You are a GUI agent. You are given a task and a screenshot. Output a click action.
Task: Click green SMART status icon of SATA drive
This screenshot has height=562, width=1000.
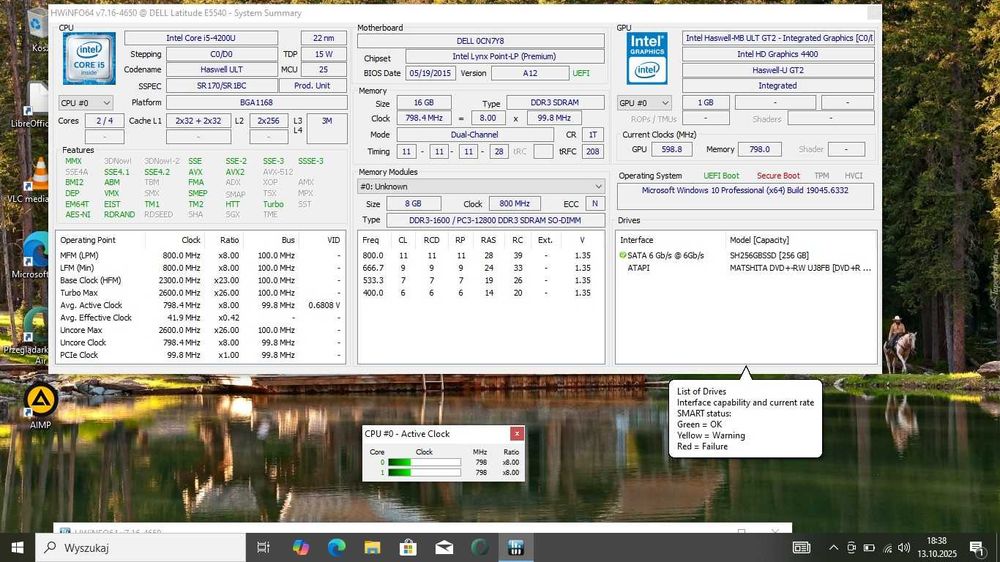point(622,255)
